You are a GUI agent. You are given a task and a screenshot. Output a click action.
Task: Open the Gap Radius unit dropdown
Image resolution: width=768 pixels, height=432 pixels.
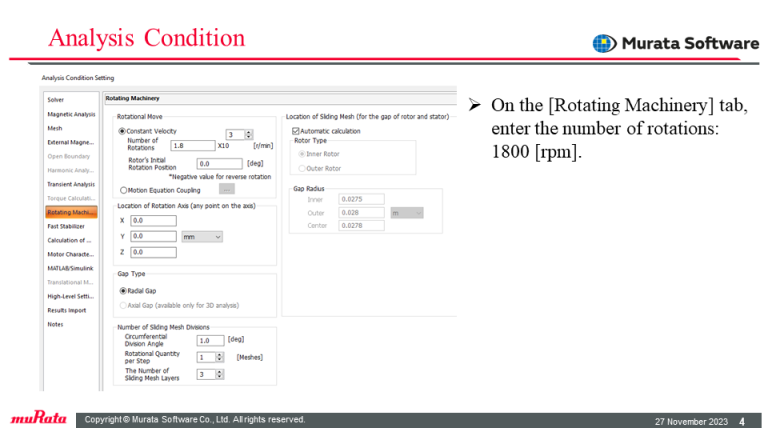pyautogui.click(x=406, y=212)
